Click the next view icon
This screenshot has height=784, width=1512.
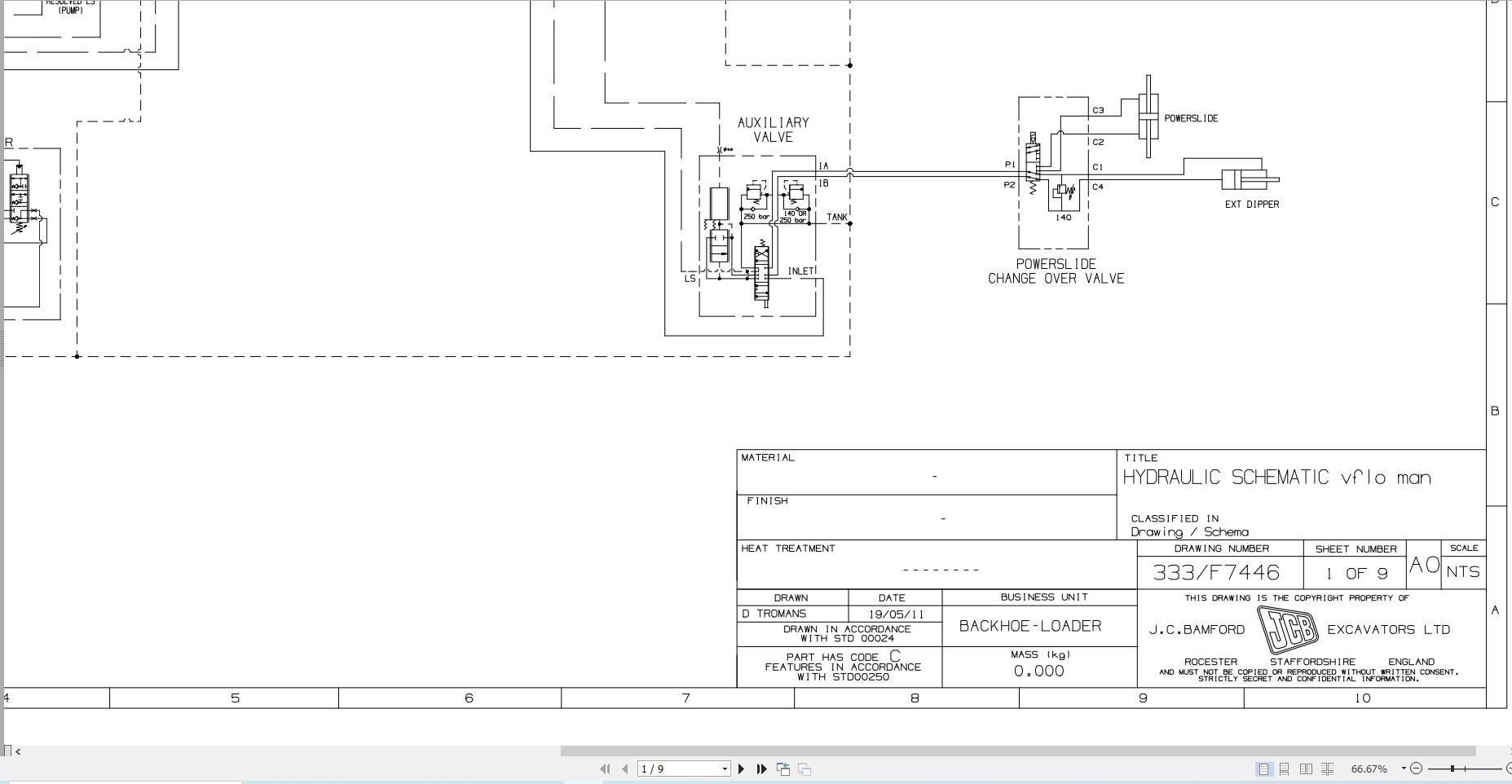coord(804,769)
